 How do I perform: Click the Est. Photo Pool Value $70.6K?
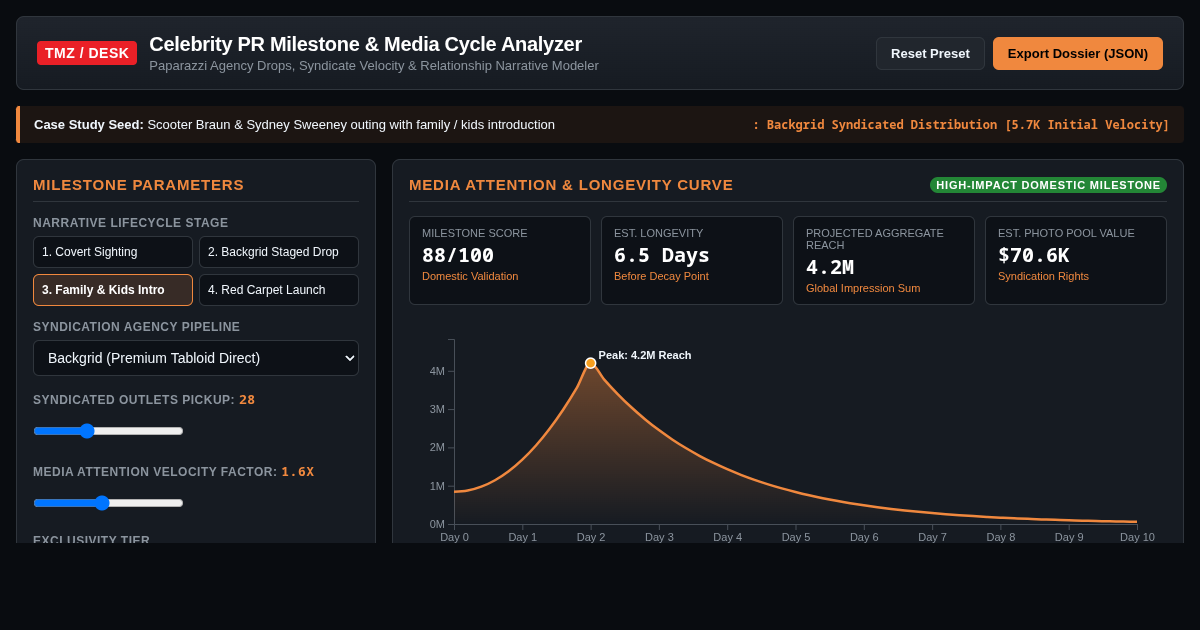point(1033,255)
